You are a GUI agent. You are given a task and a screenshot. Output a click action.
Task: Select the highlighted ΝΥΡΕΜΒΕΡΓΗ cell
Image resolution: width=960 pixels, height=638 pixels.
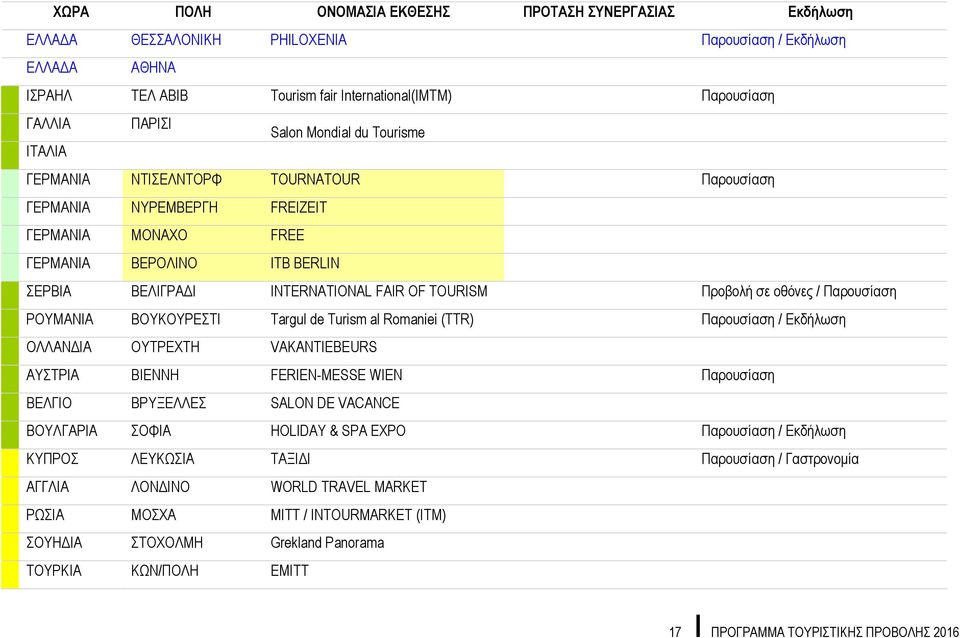(174, 208)
